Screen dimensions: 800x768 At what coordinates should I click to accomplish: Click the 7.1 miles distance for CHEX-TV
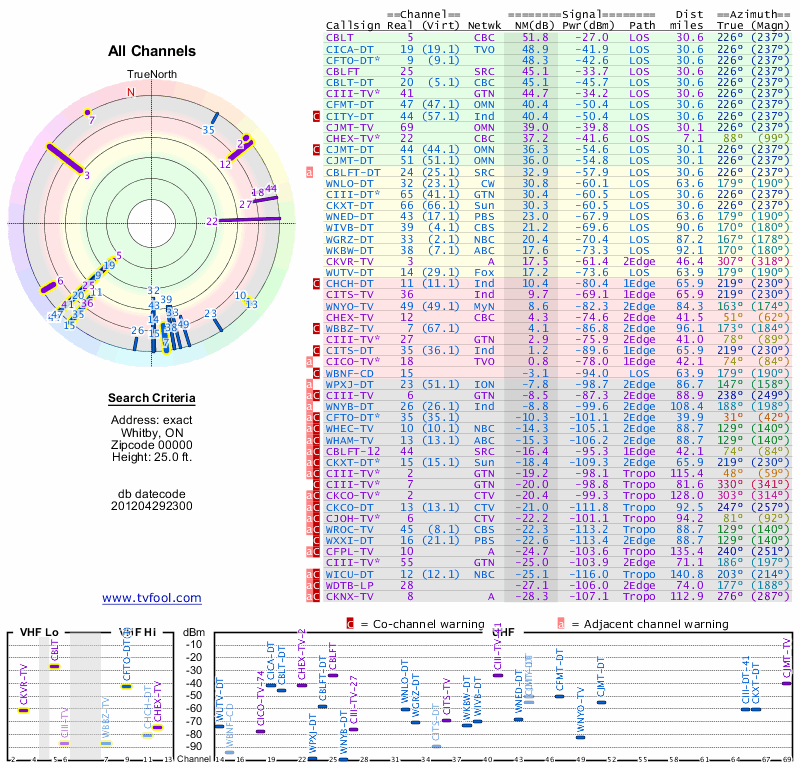pyautogui.click(x=693, y=138)
